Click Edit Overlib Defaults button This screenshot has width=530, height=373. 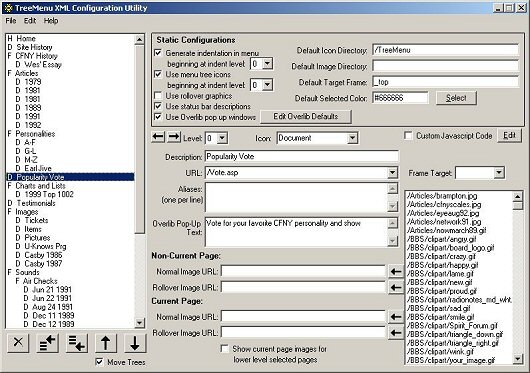[306, 117]
